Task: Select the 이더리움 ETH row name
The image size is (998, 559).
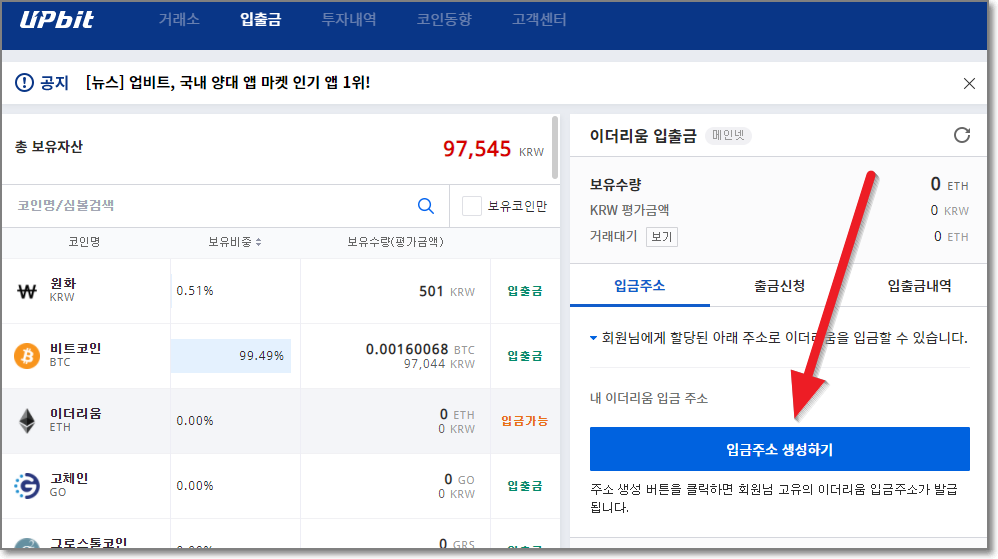Action: 76,420
